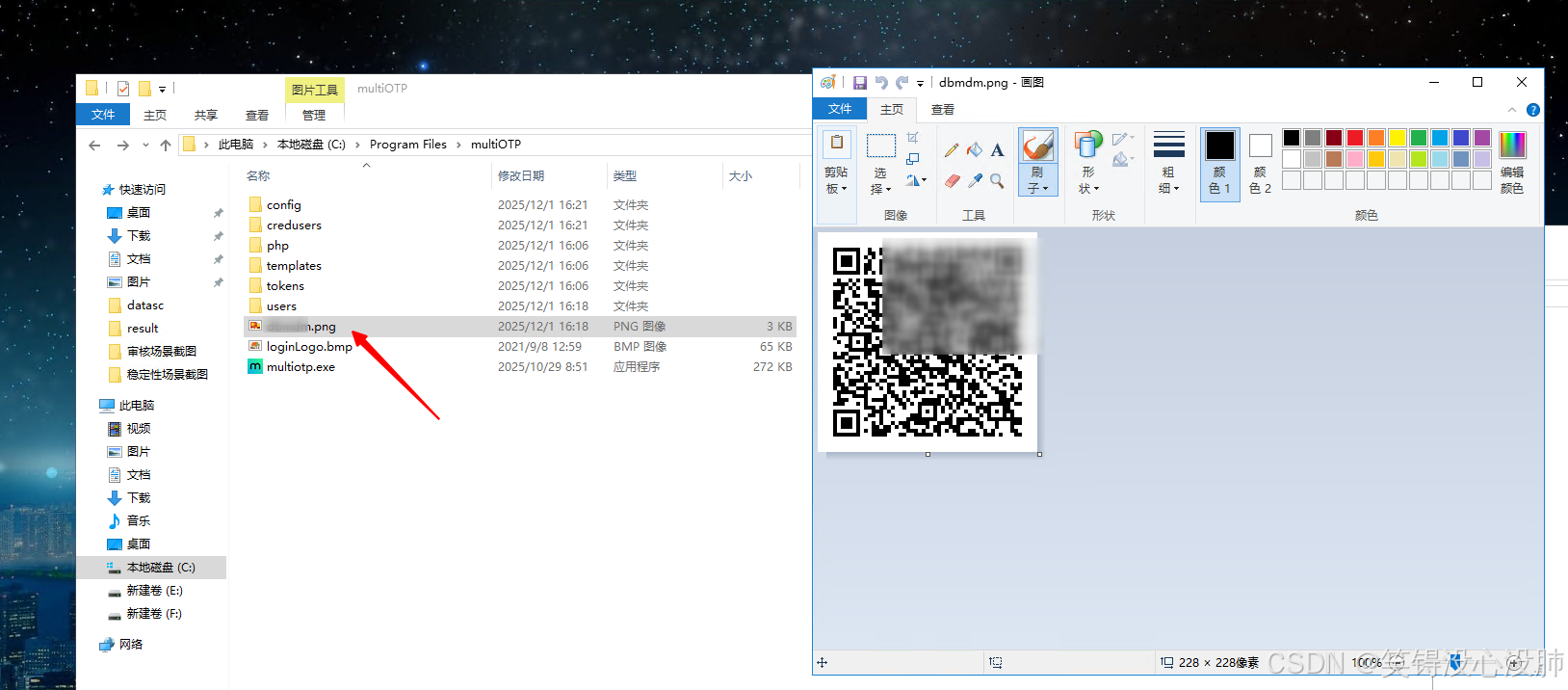Switch to the 主页 tab in Explorer

155,115
